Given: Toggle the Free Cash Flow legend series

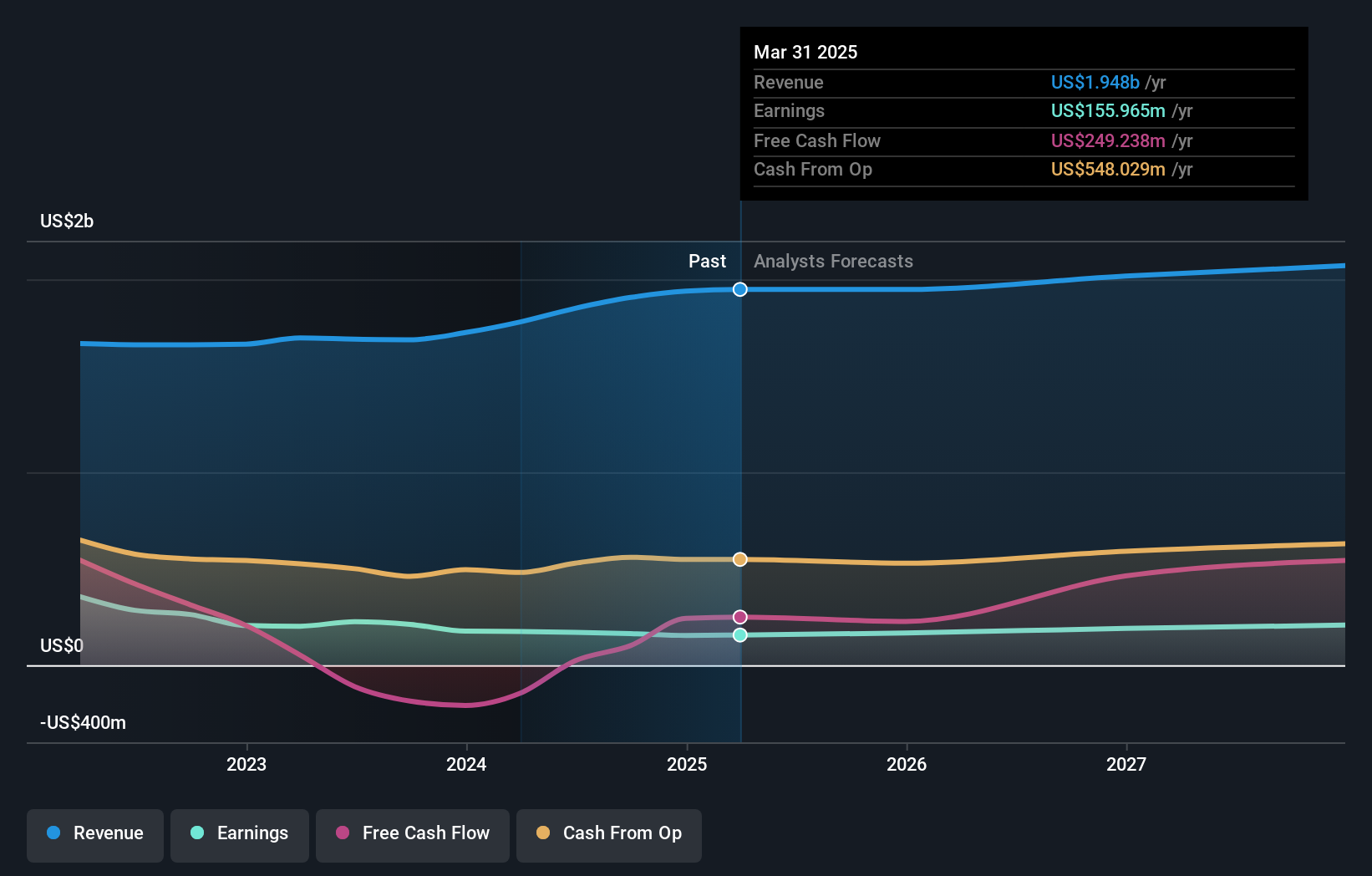Looking at the screenshot, I should click(413, 835).
